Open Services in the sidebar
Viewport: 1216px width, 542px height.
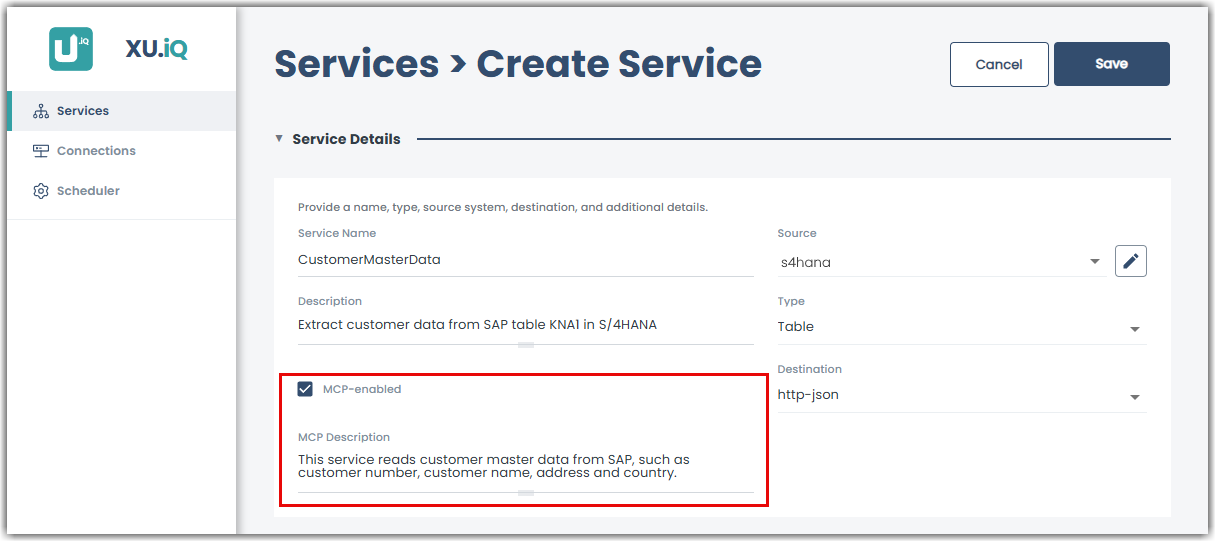[x=122, y=111]
